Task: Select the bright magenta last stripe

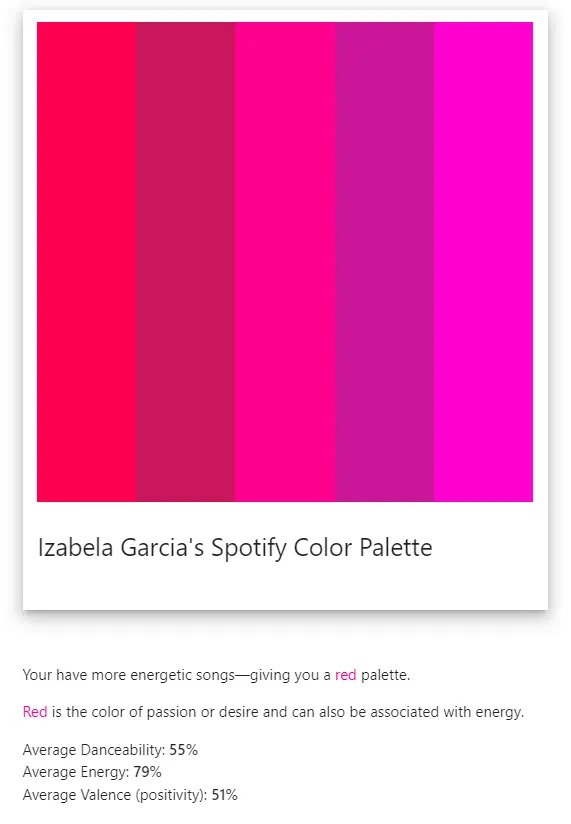Action: pyautogui.click(x=484, y=262)
